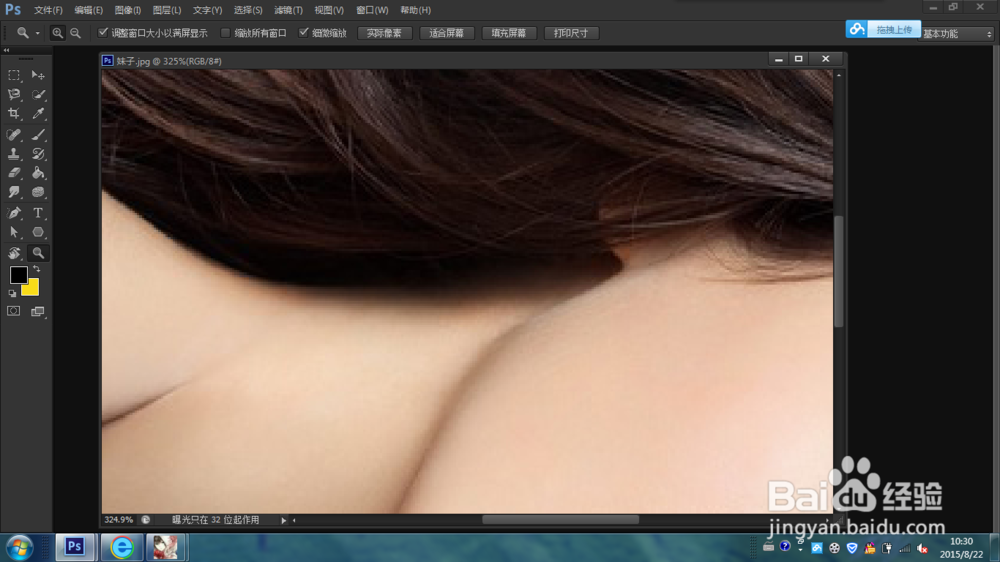Screen dimensions: 1000x562
Task: Select the History Brush tool
Action: [38, 154]
